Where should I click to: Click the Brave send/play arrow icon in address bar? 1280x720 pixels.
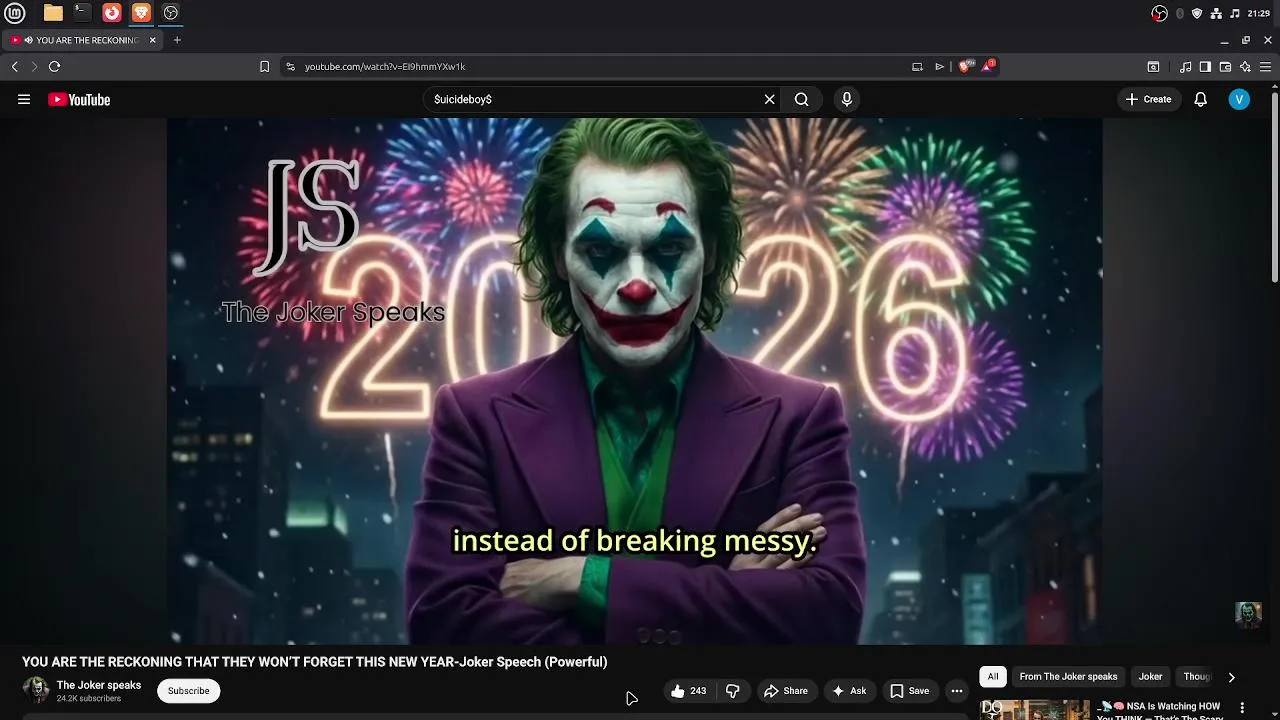(x=939, y=66)
